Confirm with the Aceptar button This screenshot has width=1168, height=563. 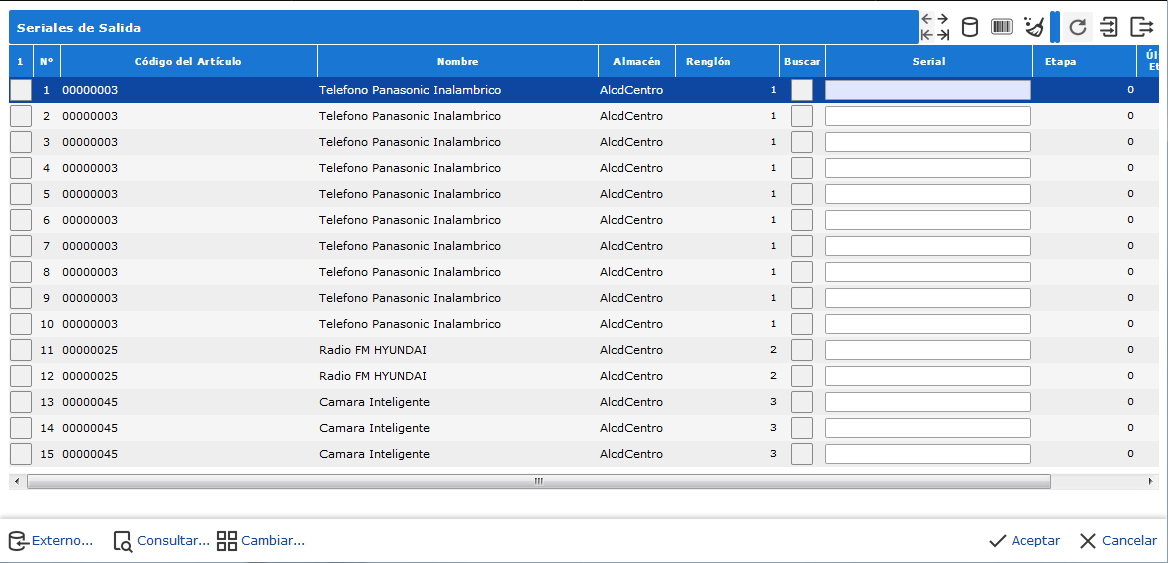point(1024,541)
